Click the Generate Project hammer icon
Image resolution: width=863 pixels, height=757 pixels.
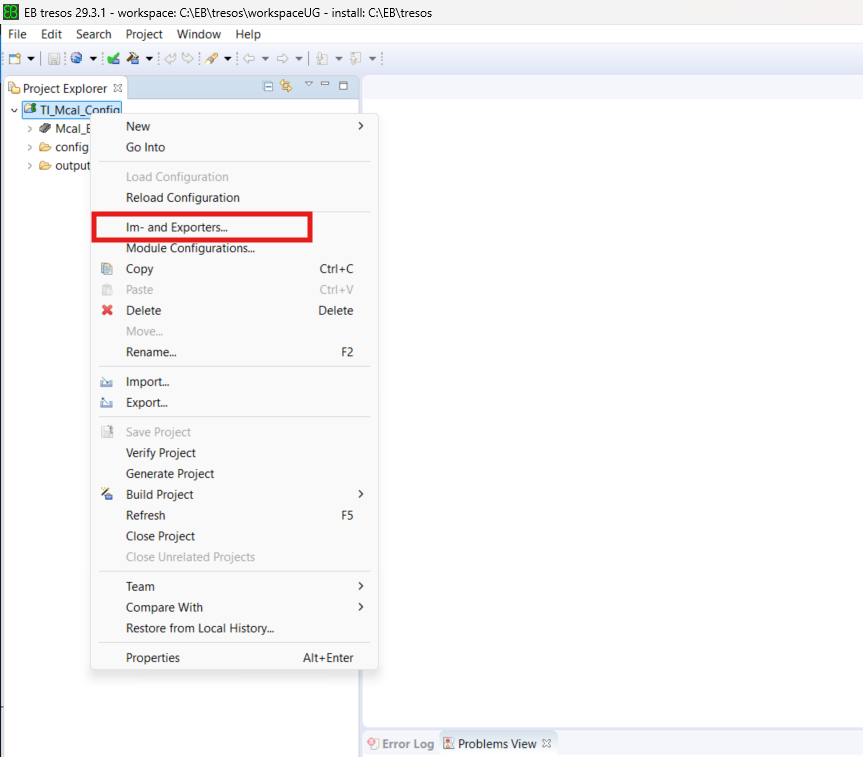132,58
